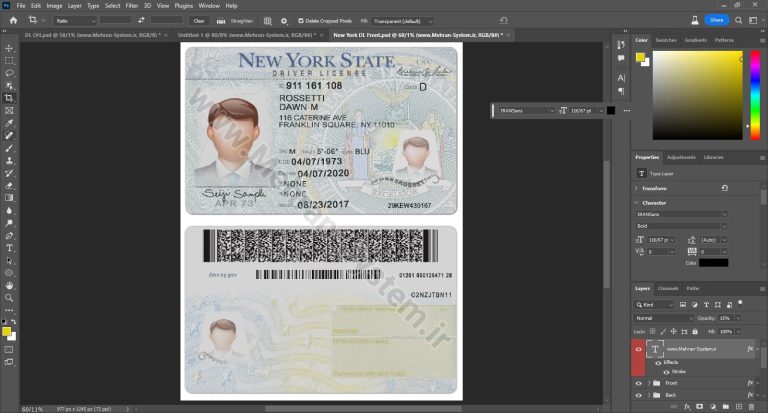Screen dimensions: 768x413
Task: Open the Image menu
Action: pos(54,6)
